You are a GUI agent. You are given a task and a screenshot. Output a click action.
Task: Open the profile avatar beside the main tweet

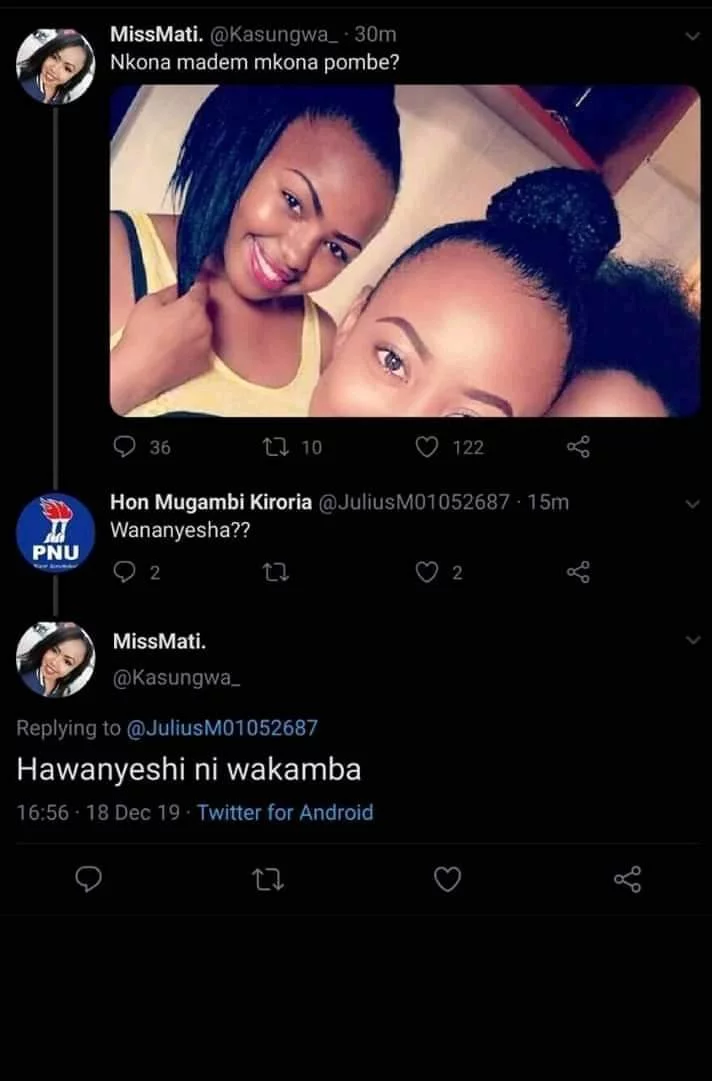(x=56, y=659)
